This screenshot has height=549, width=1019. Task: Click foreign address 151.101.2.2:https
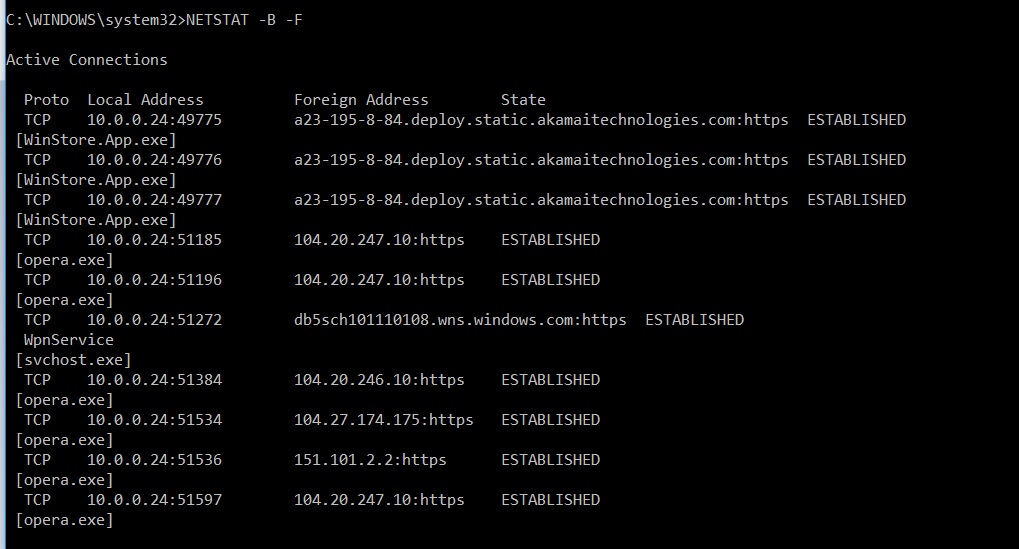[x=370, y=460]
